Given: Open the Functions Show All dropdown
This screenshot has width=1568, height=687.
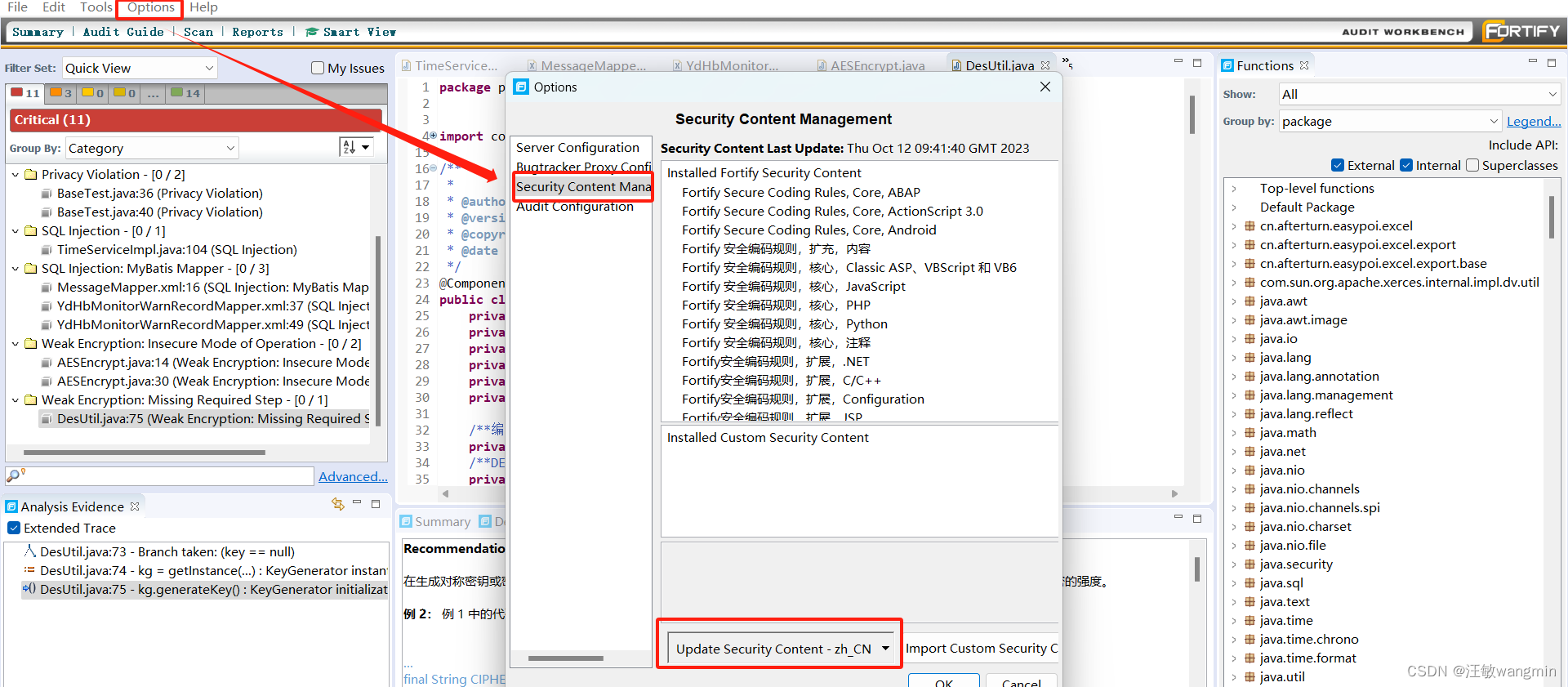Looking at the screenshot, I should [1419, 94].
